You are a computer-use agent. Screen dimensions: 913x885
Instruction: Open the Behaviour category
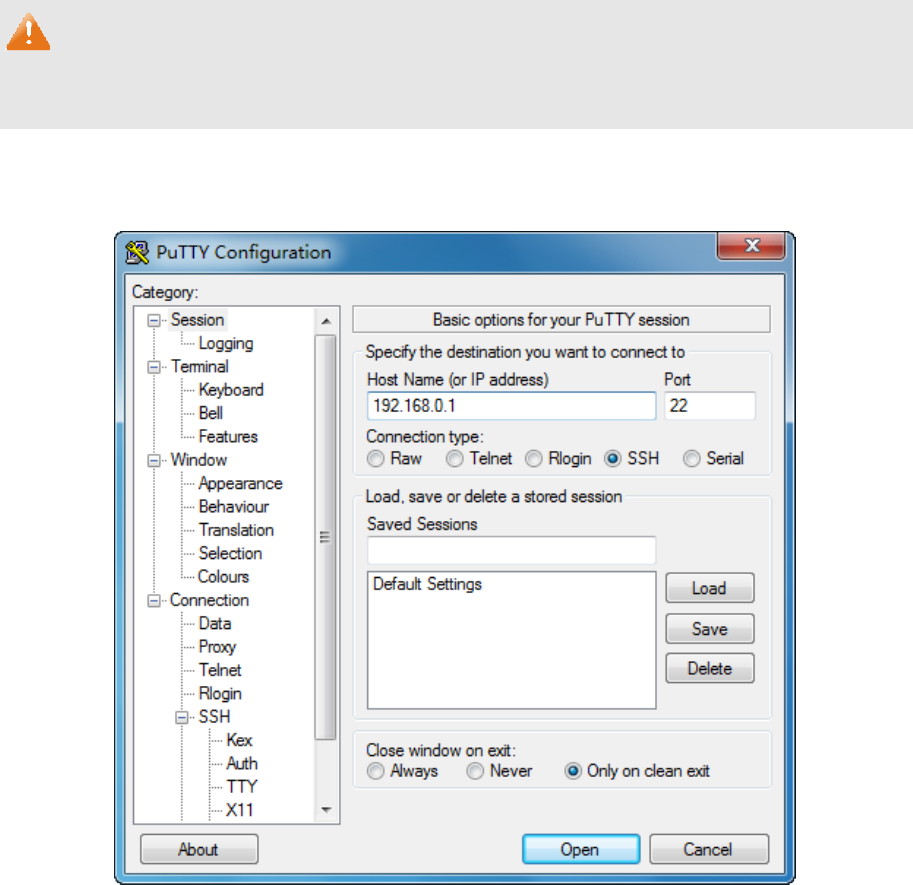point(233,507)
